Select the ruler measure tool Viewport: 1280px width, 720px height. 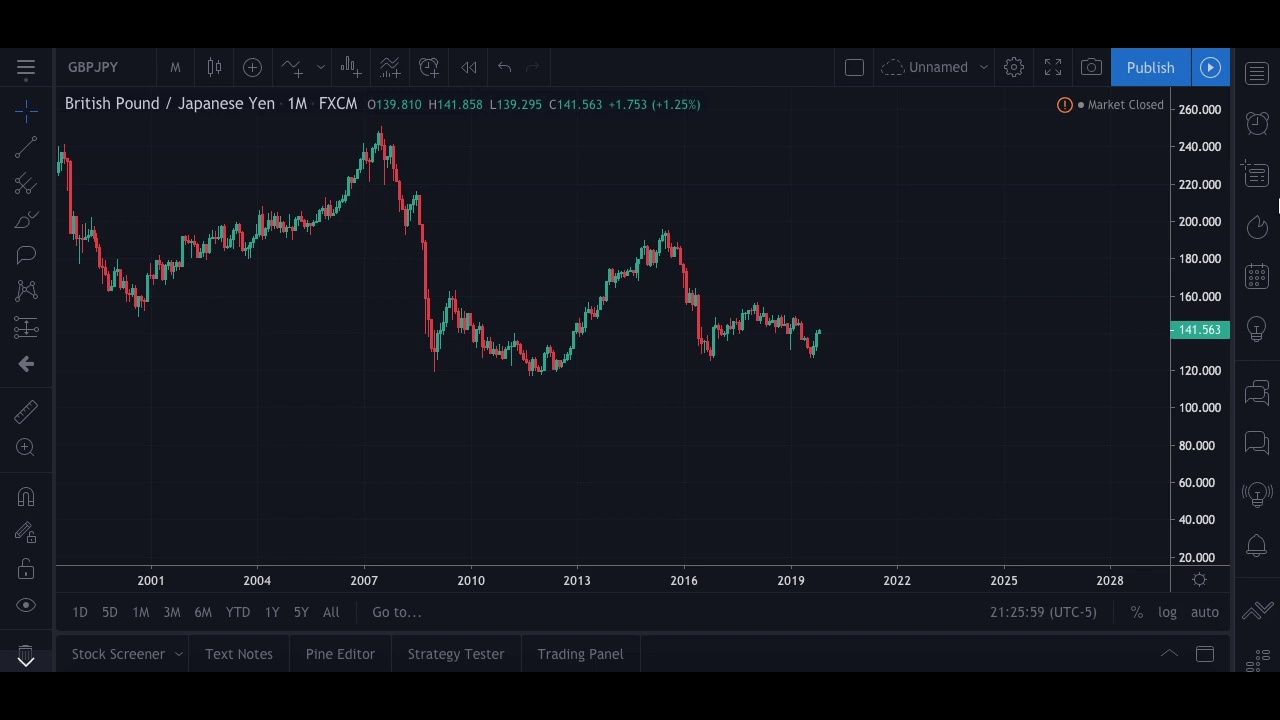(x=26, y=411)
